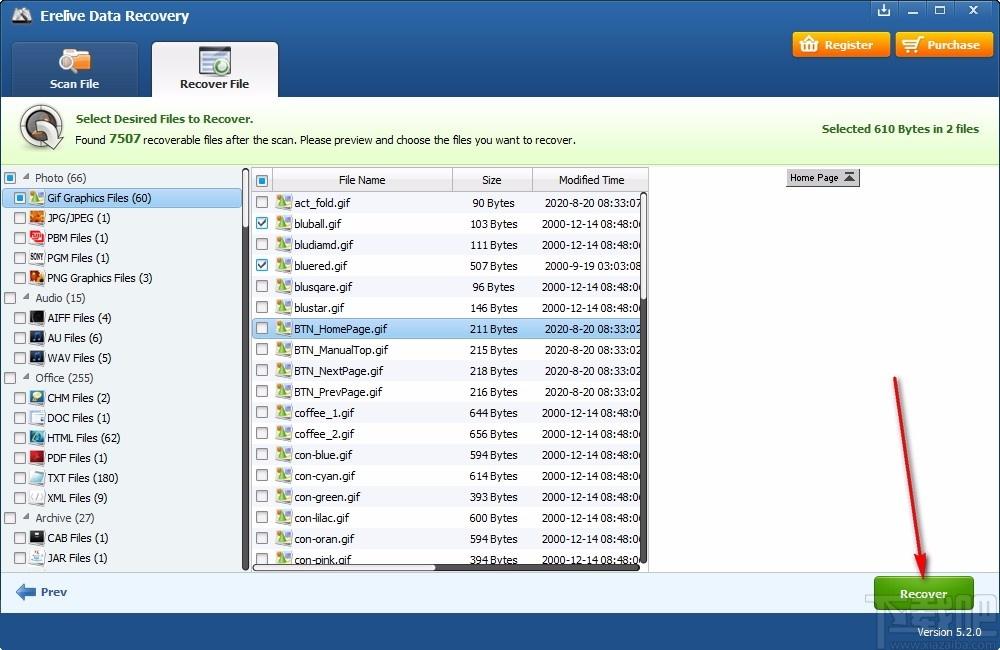1000x650 pixels.
Task: Check the AU Files category checkbox
Action: coord(20,338)
